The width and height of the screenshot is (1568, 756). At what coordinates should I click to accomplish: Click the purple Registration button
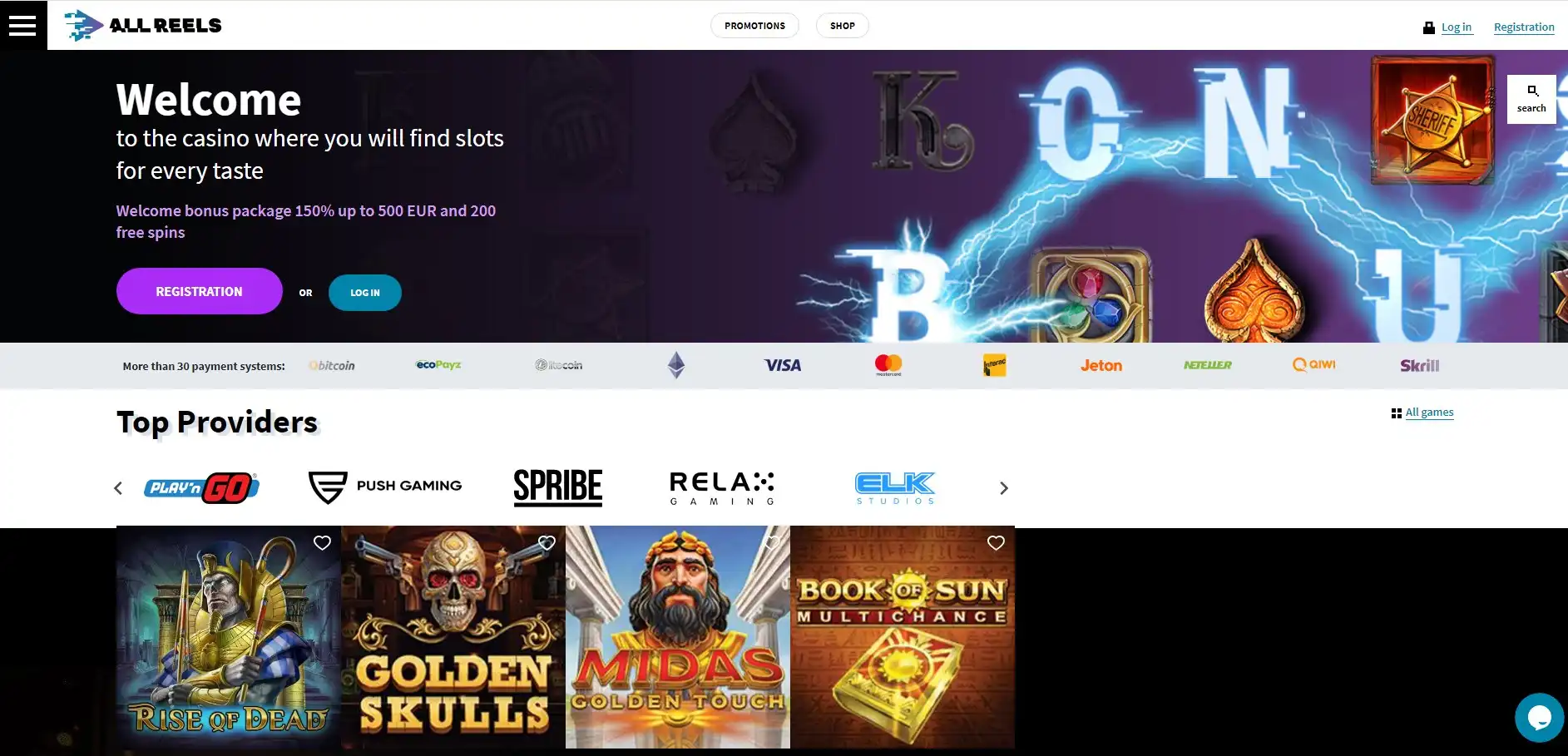click(200, 291)
